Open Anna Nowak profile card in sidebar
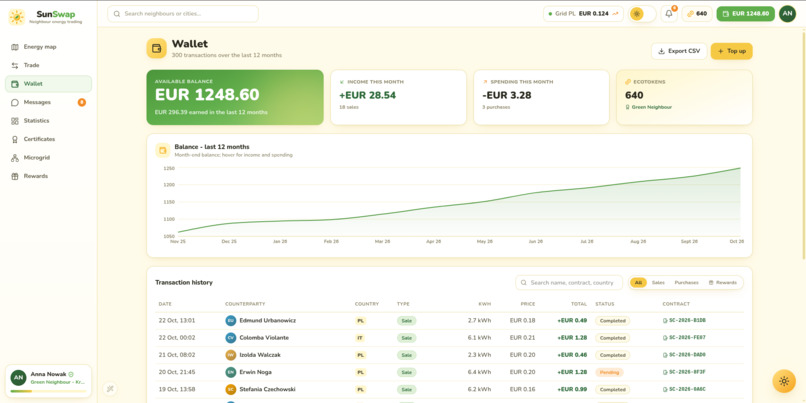 [x=48, y=381]
